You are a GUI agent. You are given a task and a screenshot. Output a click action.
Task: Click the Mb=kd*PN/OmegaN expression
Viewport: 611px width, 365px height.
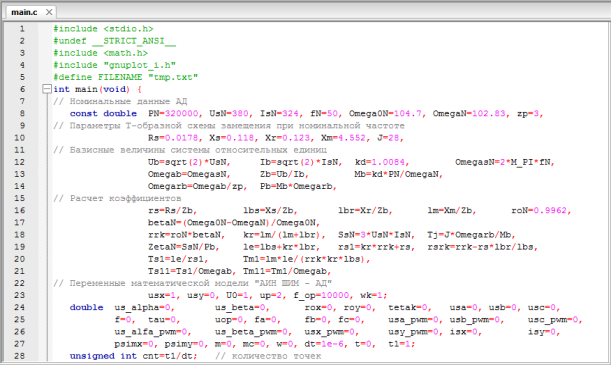coord(396,174)
